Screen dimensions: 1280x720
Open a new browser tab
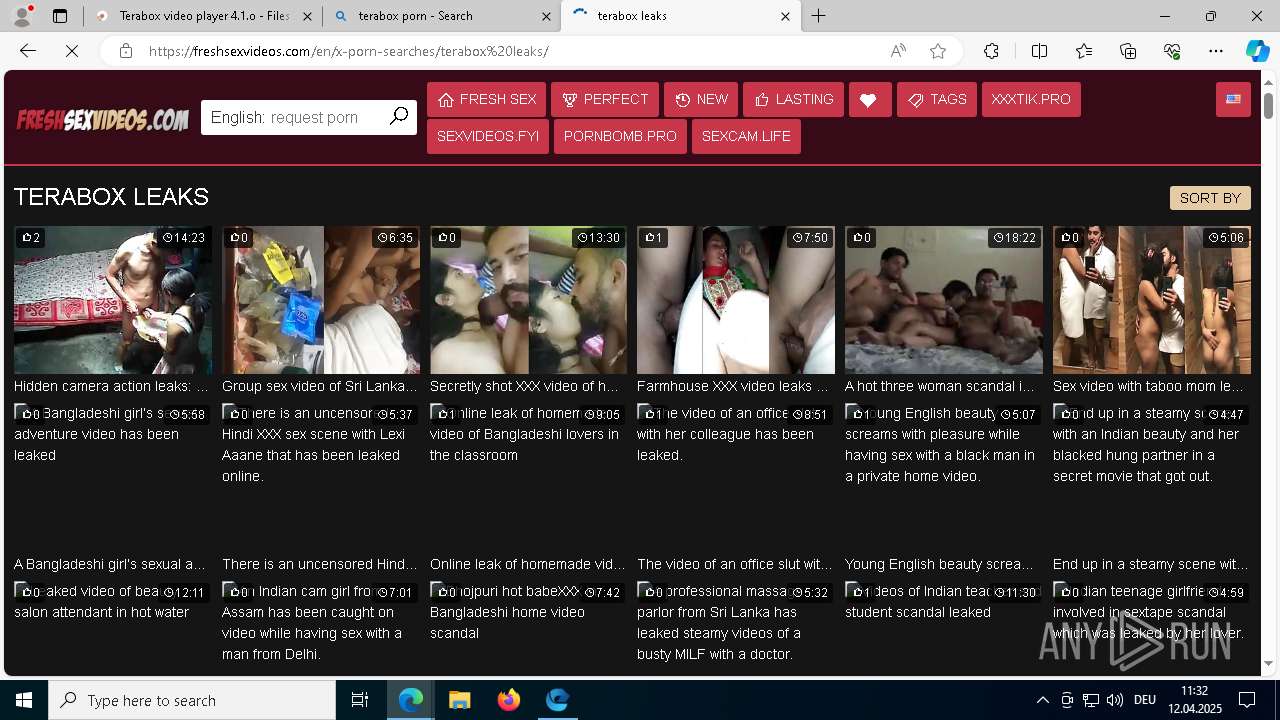coord(819,16)
